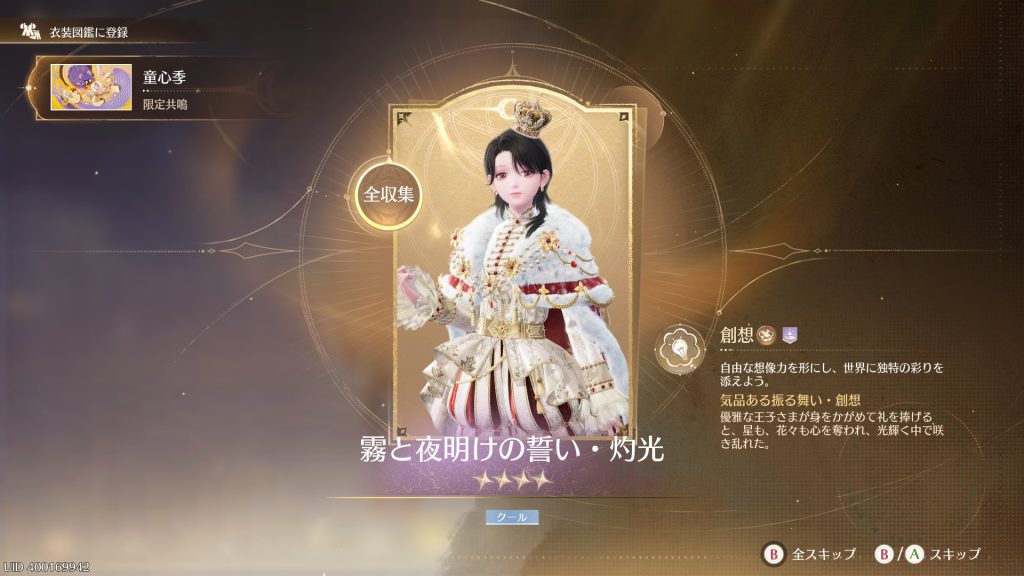Select the 童心季 banner thumbnail
The image size is (1024, 576).
(x=91, y=88)
